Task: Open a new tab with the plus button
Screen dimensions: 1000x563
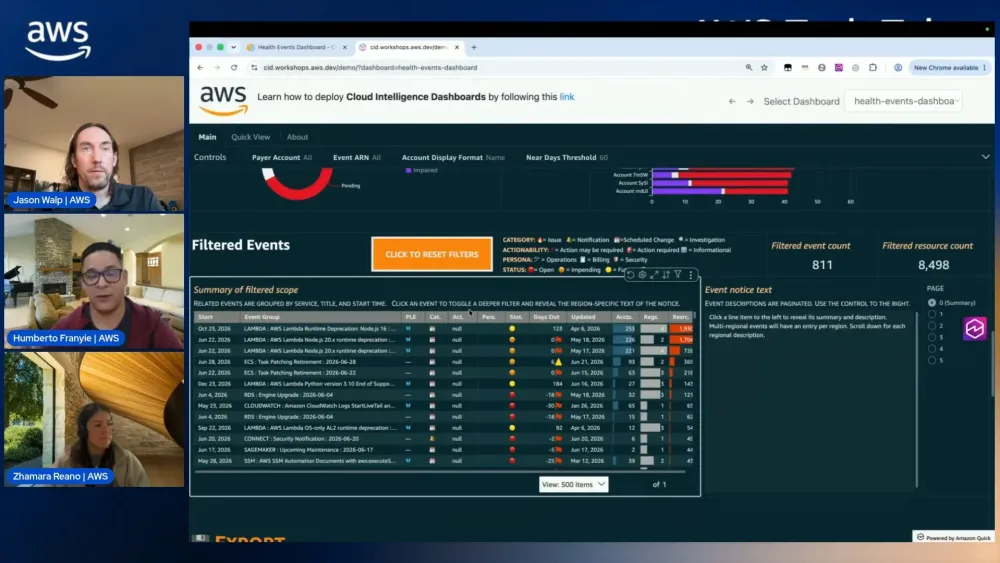Action: tap(474, 47)
